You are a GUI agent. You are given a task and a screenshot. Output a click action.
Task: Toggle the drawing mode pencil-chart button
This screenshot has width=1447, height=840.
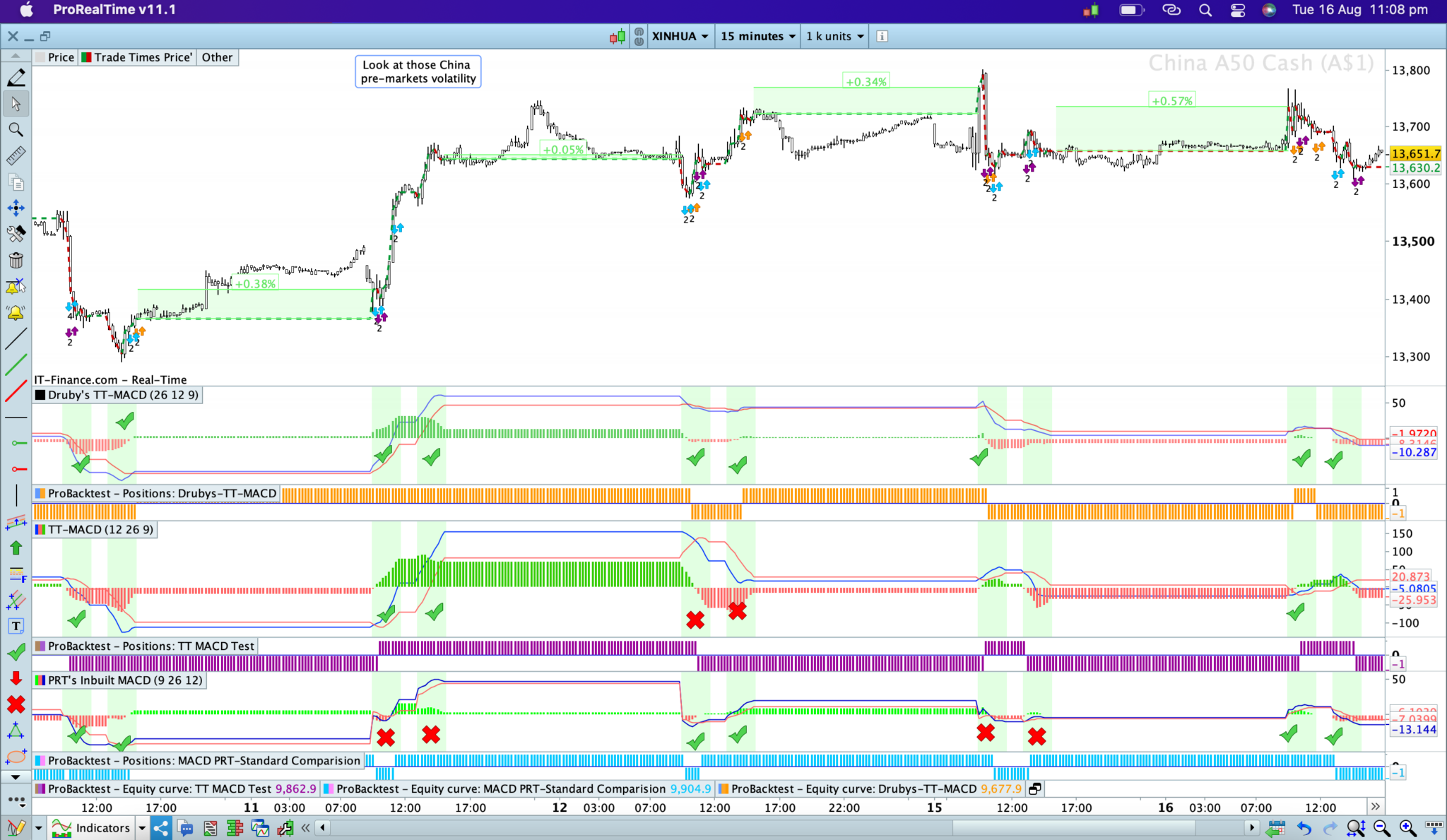16,828
